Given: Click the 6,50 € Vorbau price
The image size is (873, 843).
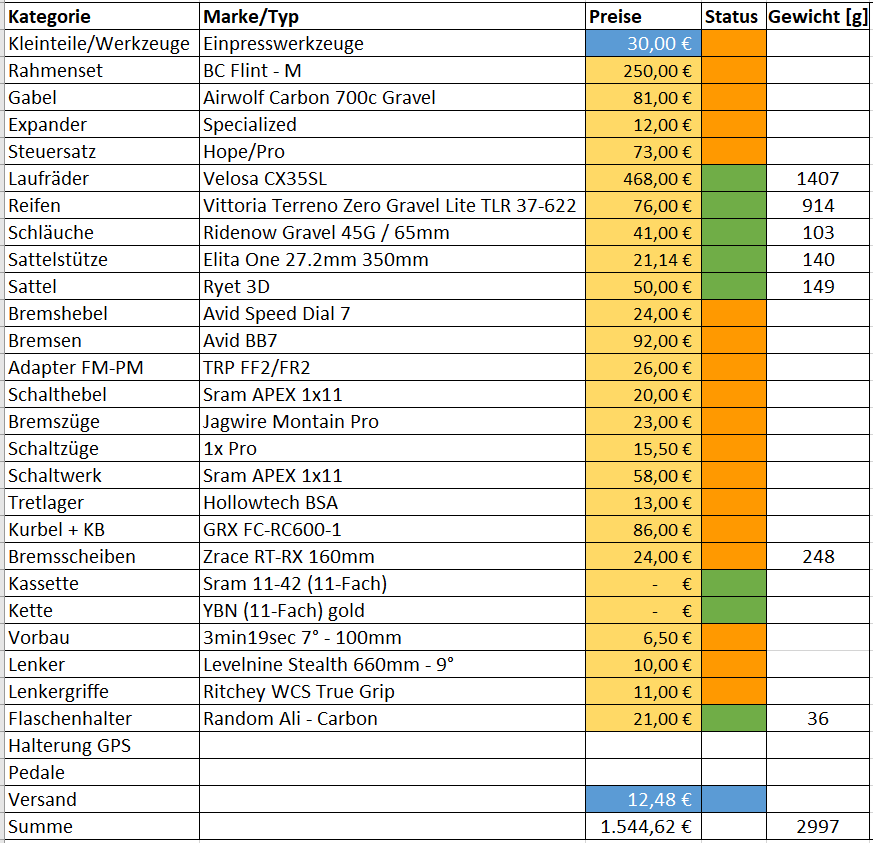Looking at the screenshot, I should click(x=643, y=638).
